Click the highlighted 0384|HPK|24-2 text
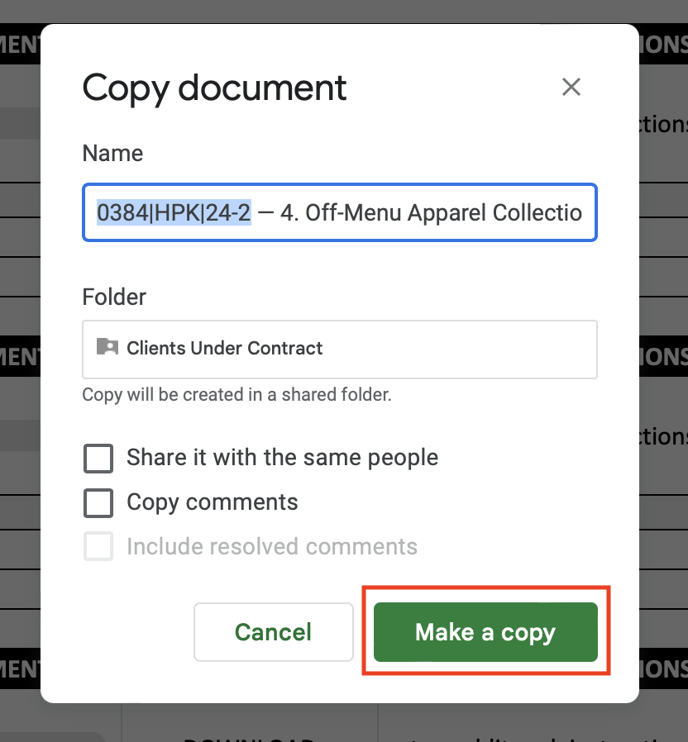The image size is (688, 742). pos(173,213)
